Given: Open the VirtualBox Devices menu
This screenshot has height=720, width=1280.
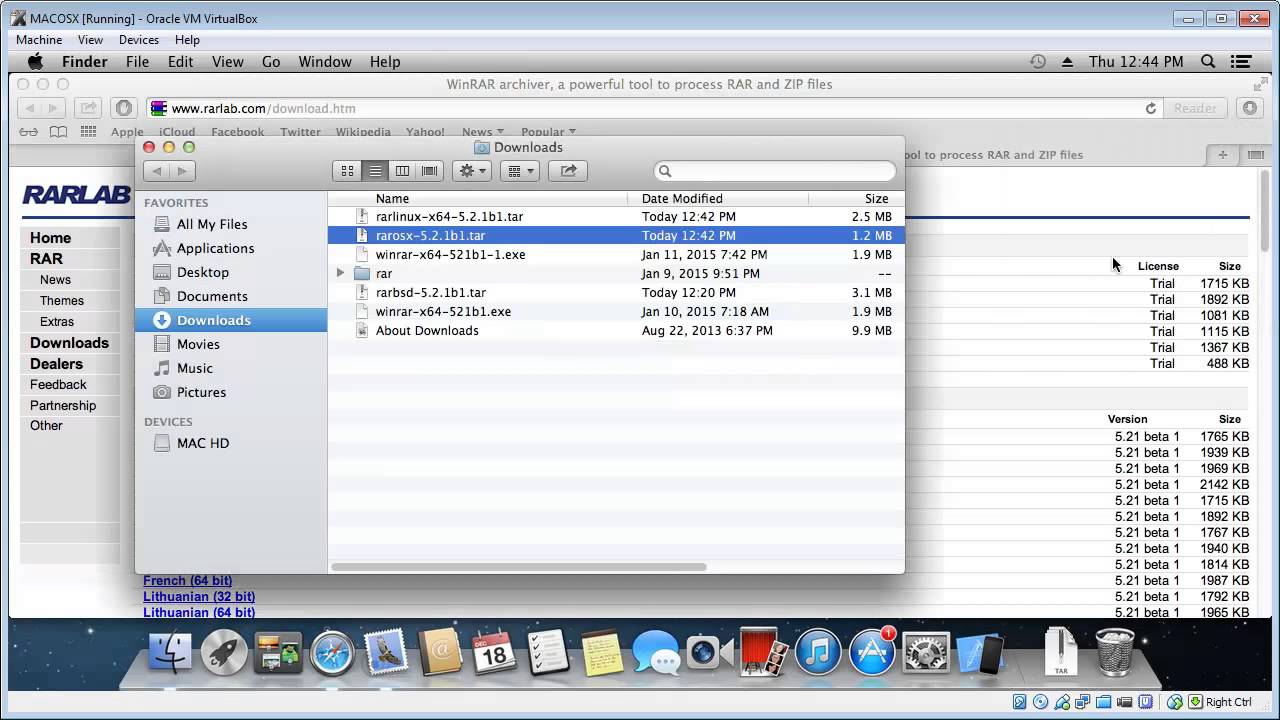Looking at the screenshot, I should point(138,40).
